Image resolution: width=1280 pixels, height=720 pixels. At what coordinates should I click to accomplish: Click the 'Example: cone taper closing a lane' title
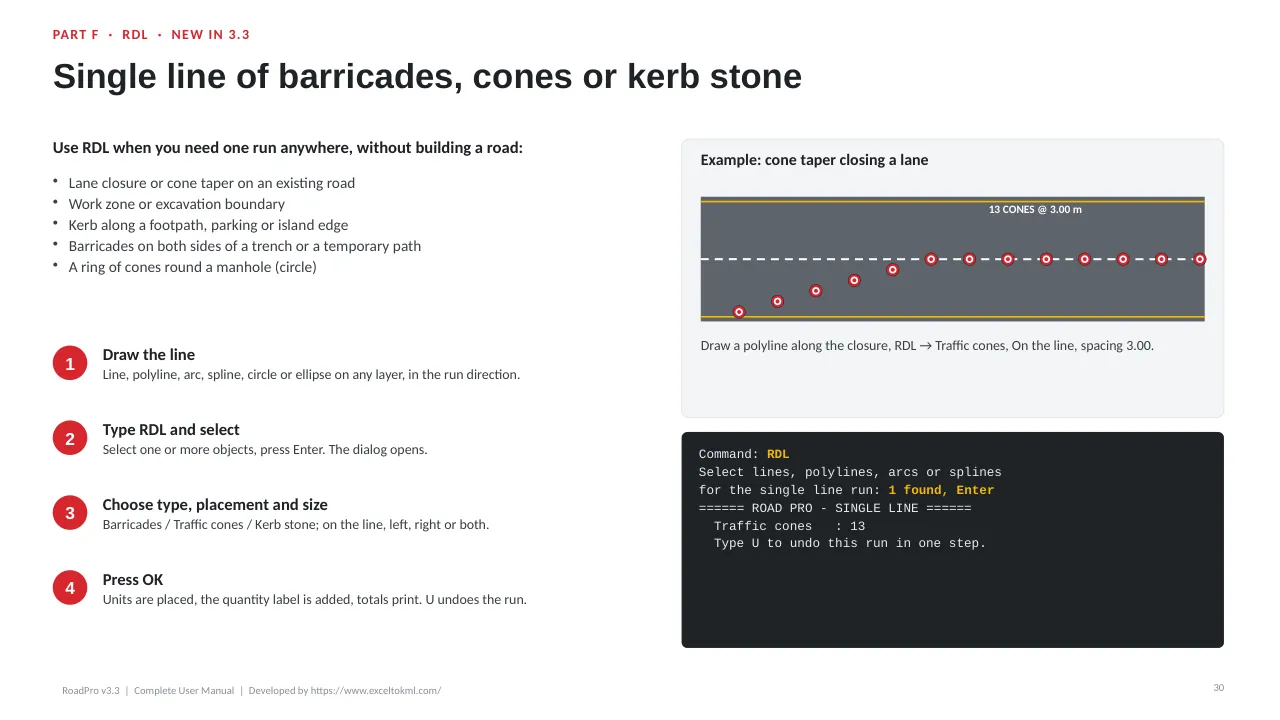(814, 160)
